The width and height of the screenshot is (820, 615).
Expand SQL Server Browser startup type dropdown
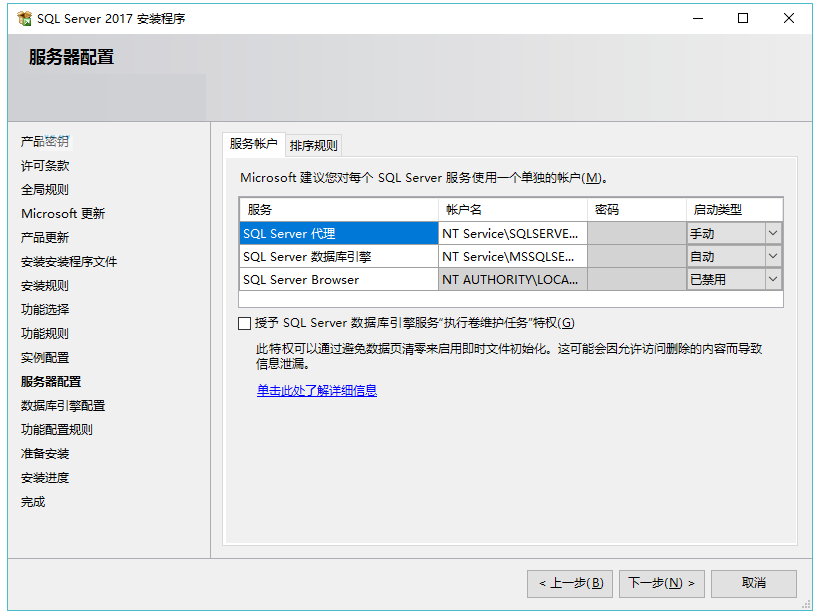click(x=773, y=279)
